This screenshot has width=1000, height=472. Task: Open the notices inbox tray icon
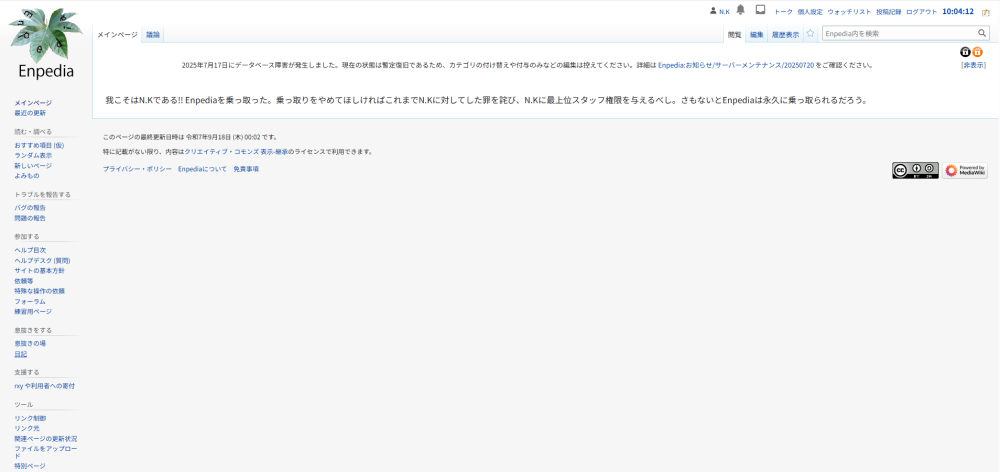(x=760, y=10)
